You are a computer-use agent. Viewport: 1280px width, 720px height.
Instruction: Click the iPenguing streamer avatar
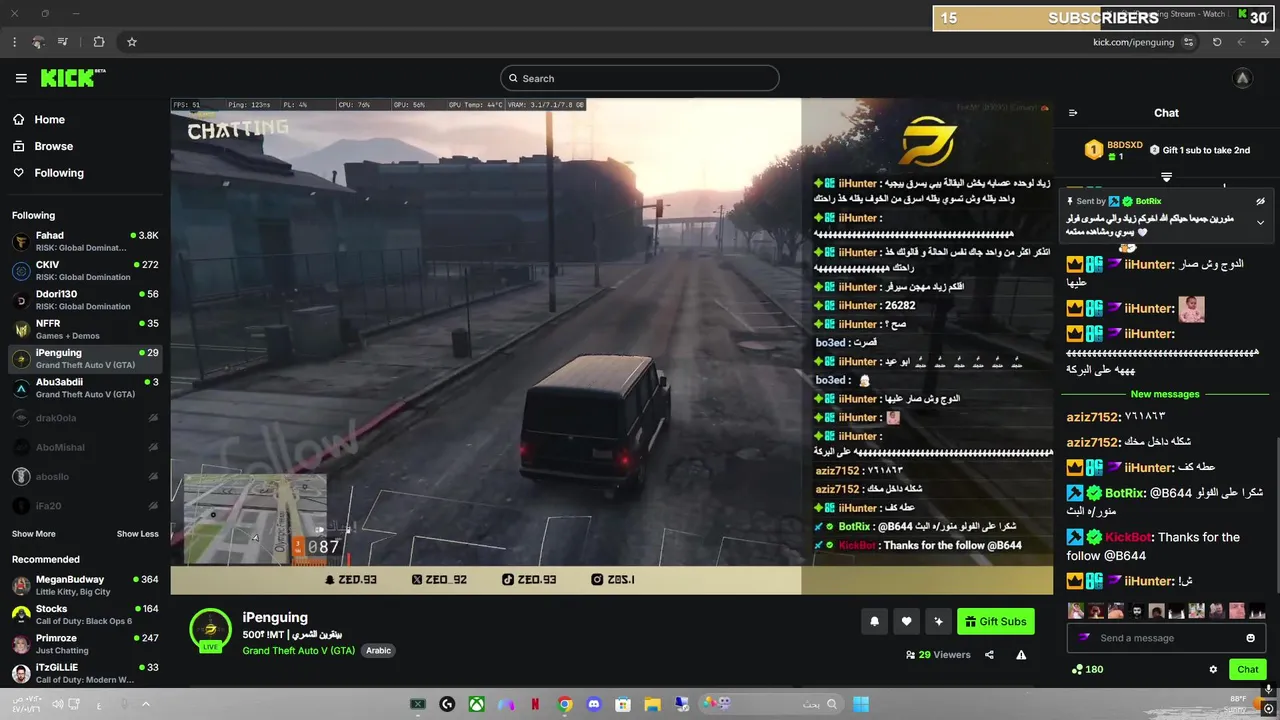pos(210,629)
